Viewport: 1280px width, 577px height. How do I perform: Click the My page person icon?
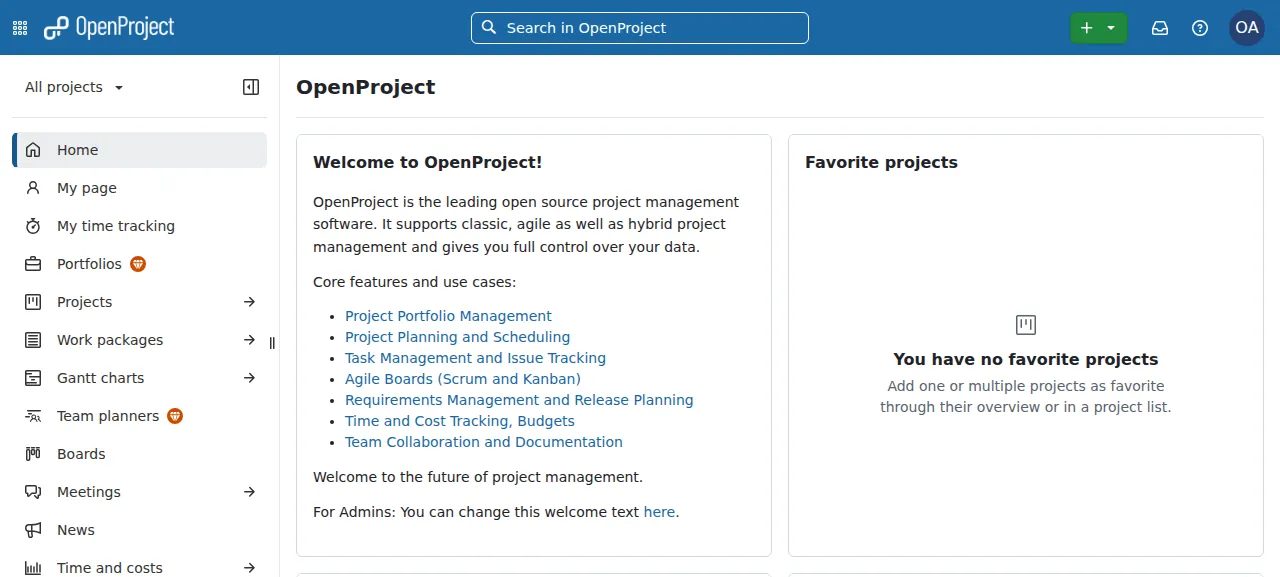(33, 188)
